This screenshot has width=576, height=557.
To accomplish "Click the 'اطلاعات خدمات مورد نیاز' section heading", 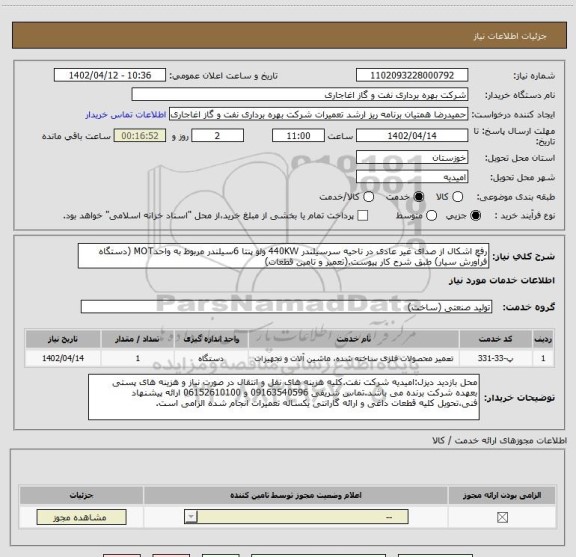I will [501, 280].
